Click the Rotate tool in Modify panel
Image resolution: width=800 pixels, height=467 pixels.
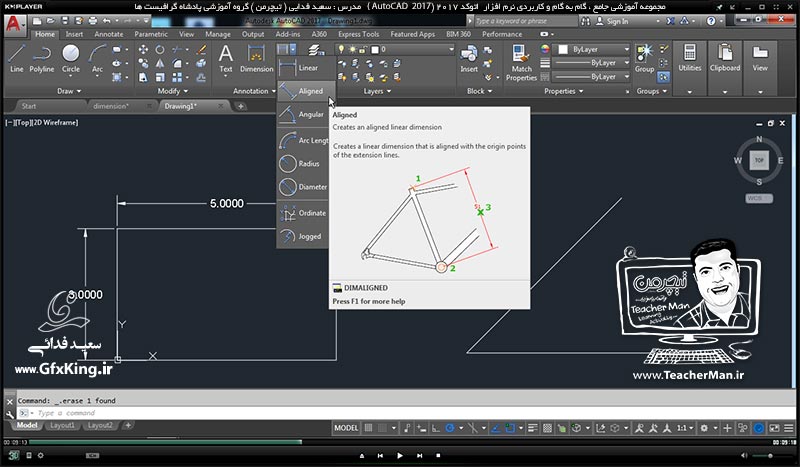(160, 50)
